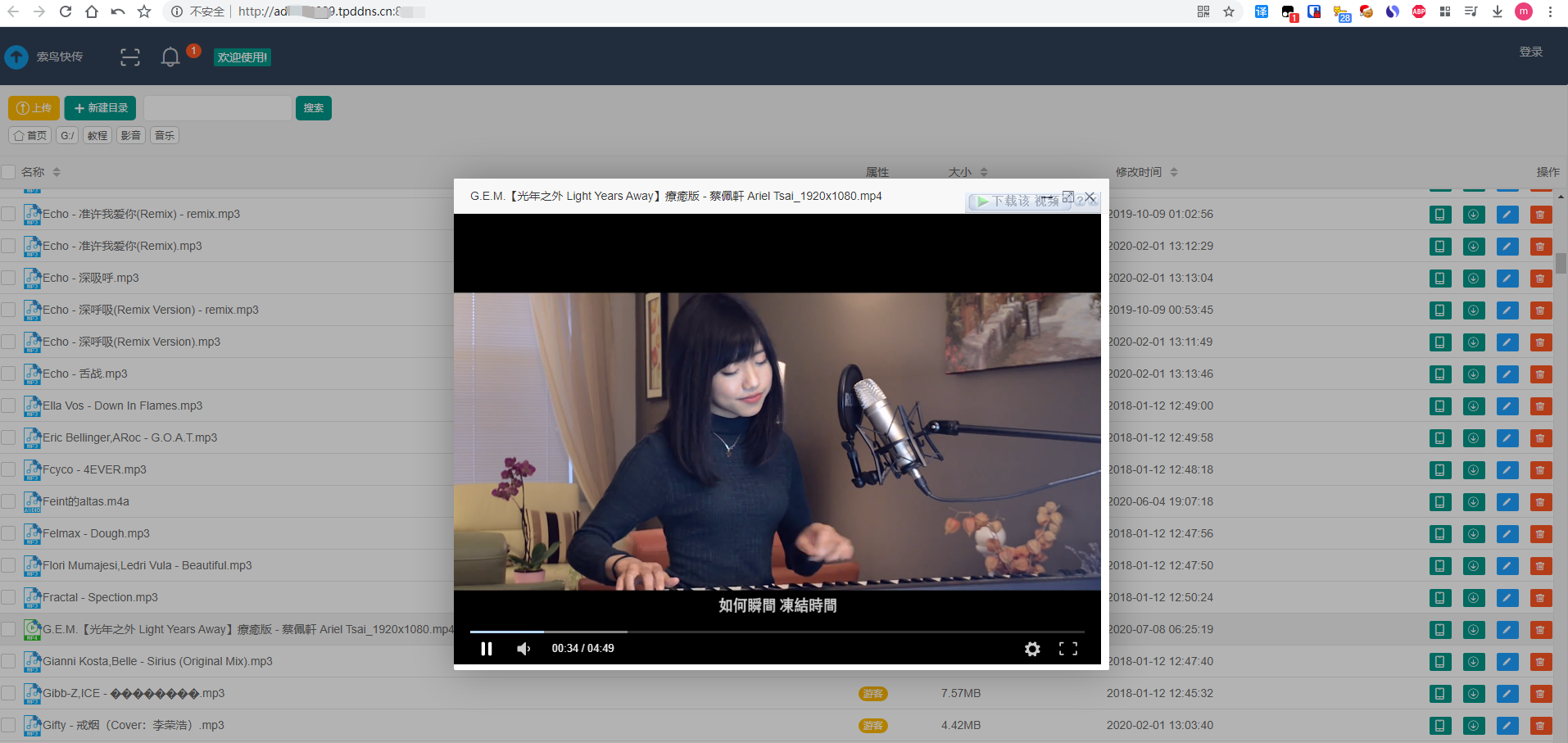1568x743 pixels.
Task: Close the video popup dialog
Action: 1090,197
